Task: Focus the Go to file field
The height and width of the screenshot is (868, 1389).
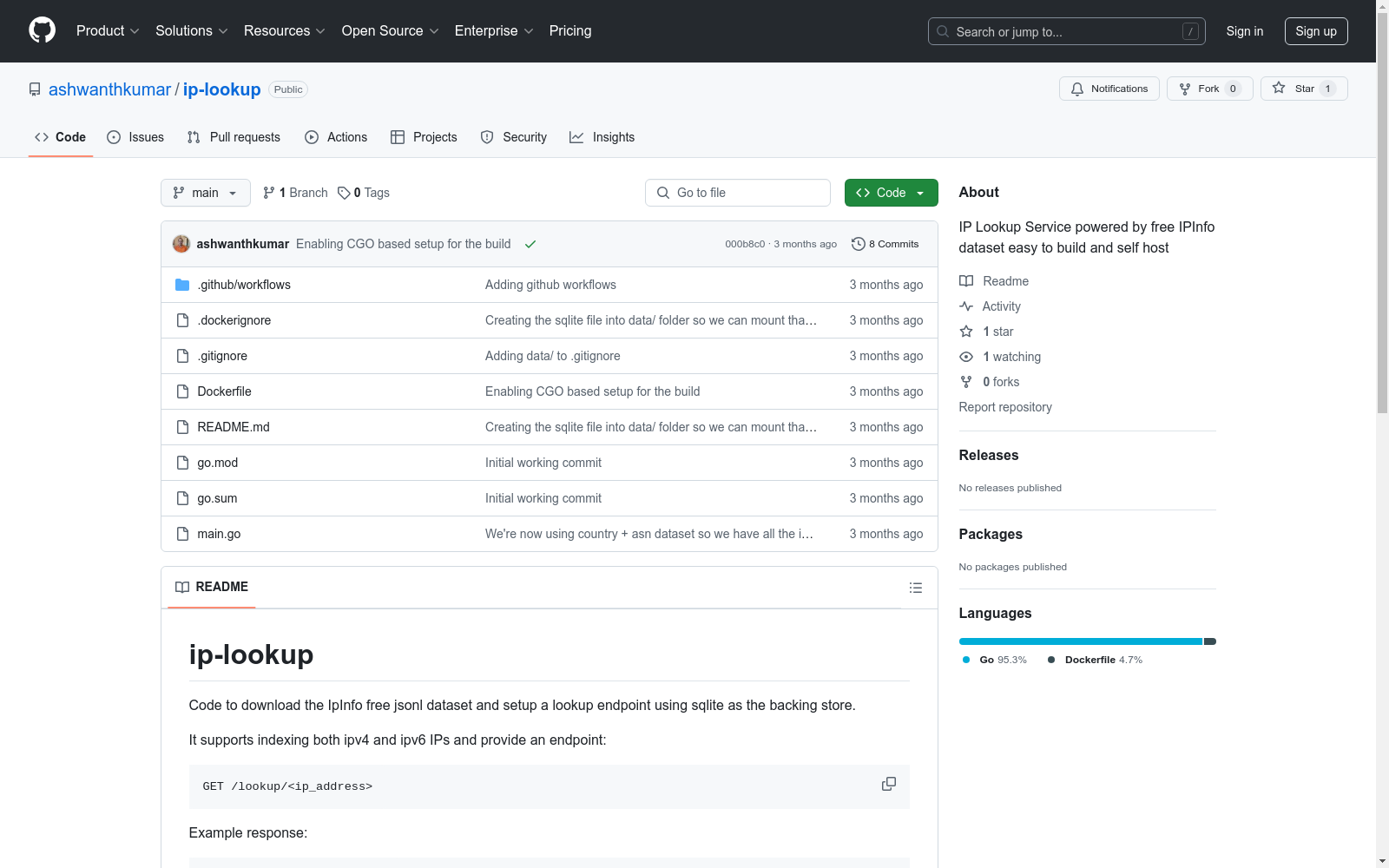Action: point(738,193)
